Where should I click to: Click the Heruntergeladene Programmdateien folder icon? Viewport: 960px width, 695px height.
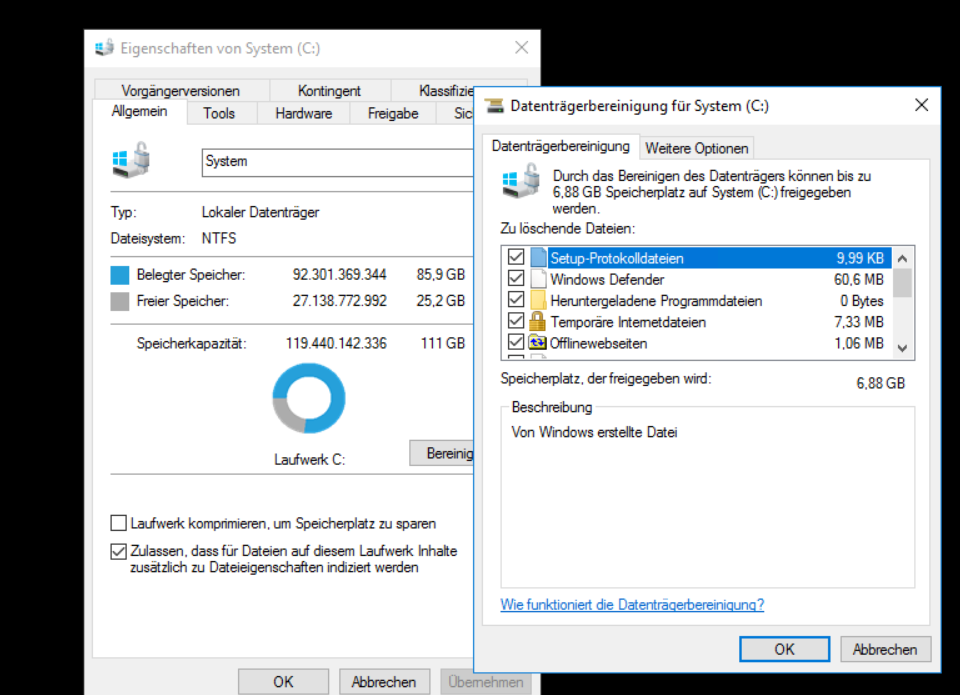coord(538,301)
